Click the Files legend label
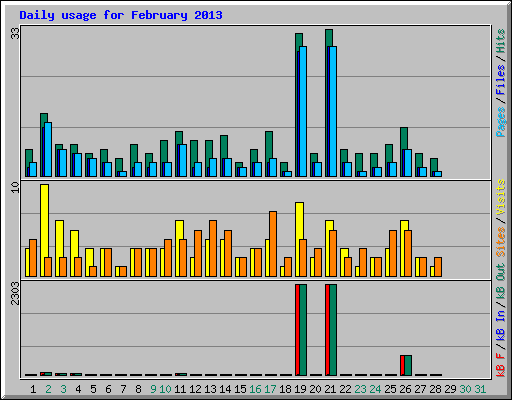The image size is (512, 400). pos(501,80)
